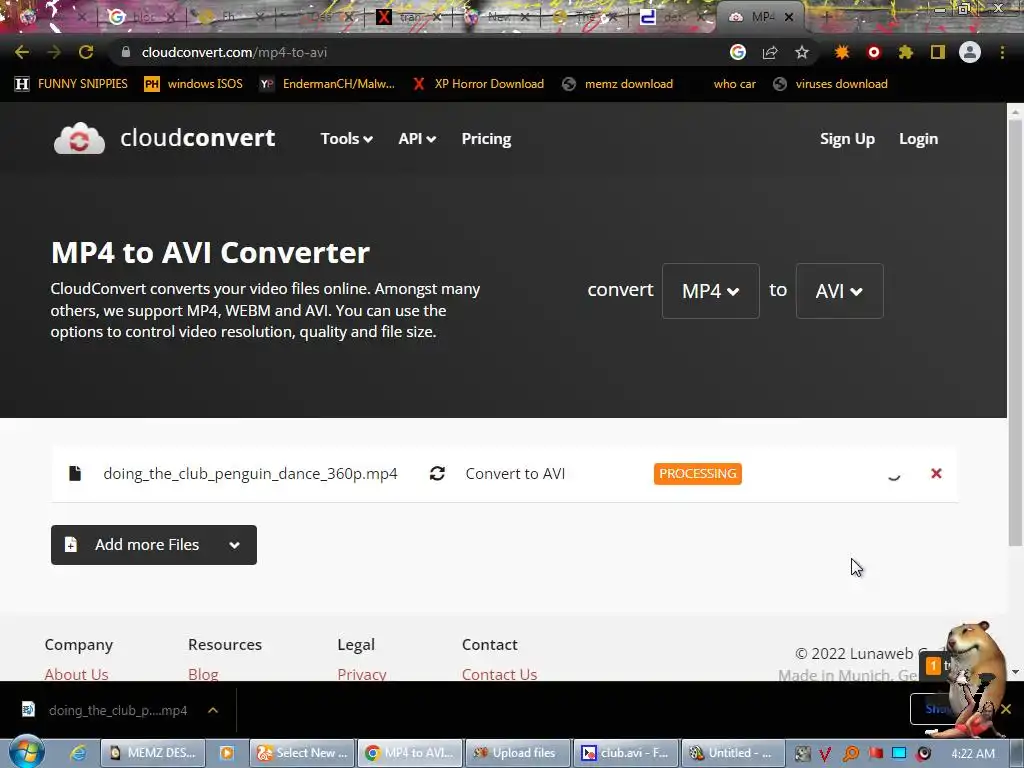
Task: Switch to MEMZ DES... taskbar window
Action: tap(153, 753)
